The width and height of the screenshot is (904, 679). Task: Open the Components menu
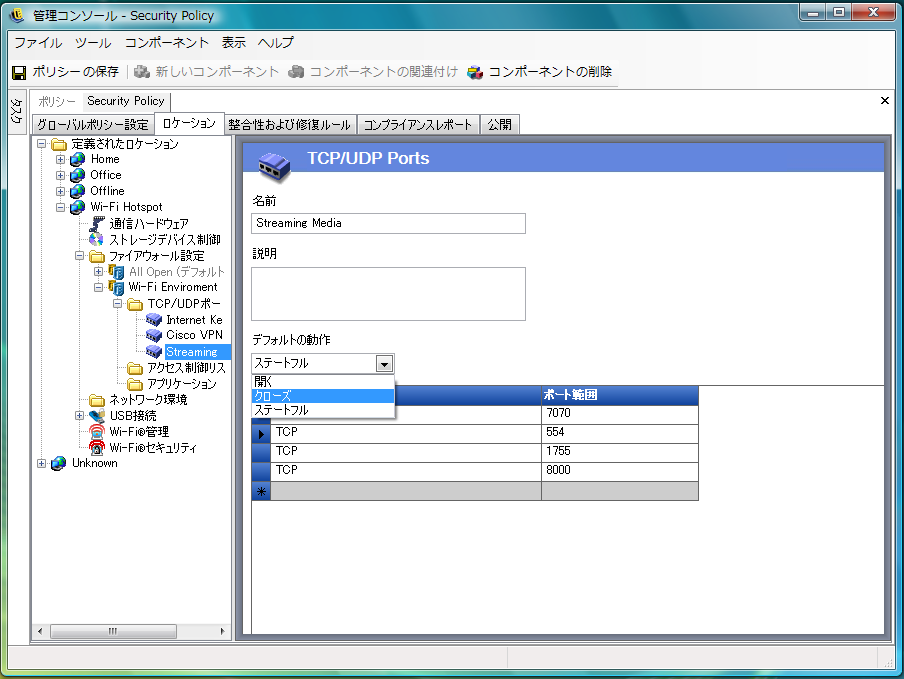click(x=167, y=43)
